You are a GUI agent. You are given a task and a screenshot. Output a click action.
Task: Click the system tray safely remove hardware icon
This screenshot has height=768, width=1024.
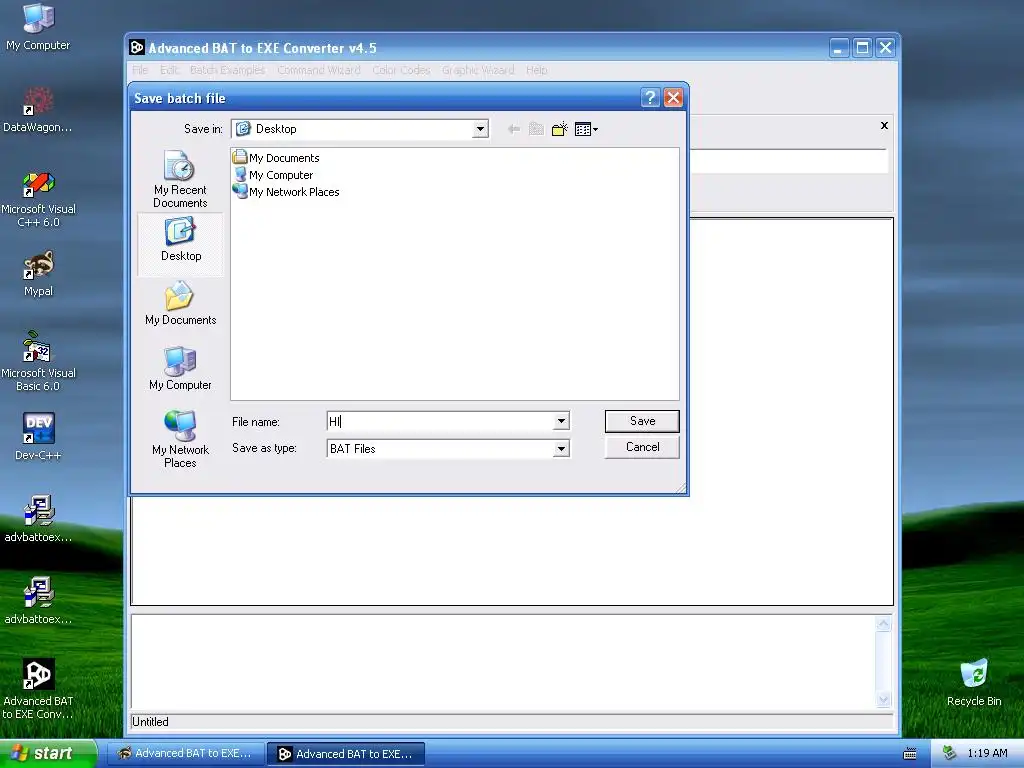[949, 754]
